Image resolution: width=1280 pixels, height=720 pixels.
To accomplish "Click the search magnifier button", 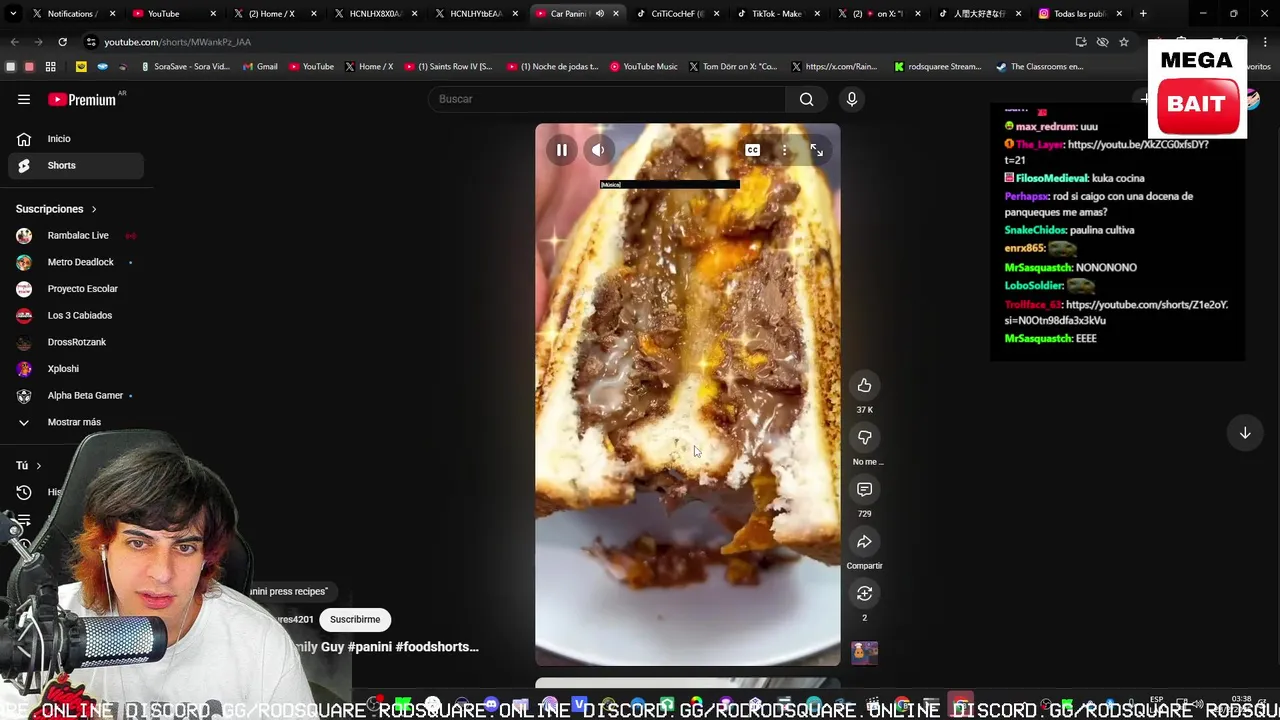I will (x=806, y=99).
